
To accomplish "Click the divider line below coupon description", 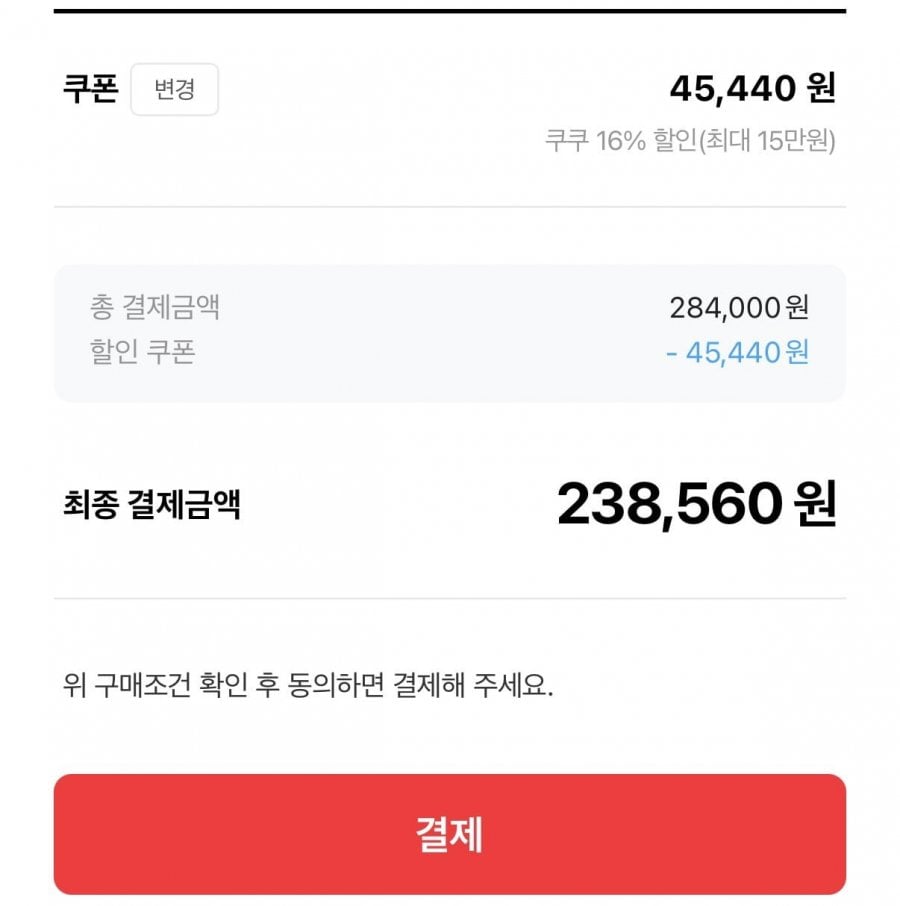I will [x=450, y=207].
